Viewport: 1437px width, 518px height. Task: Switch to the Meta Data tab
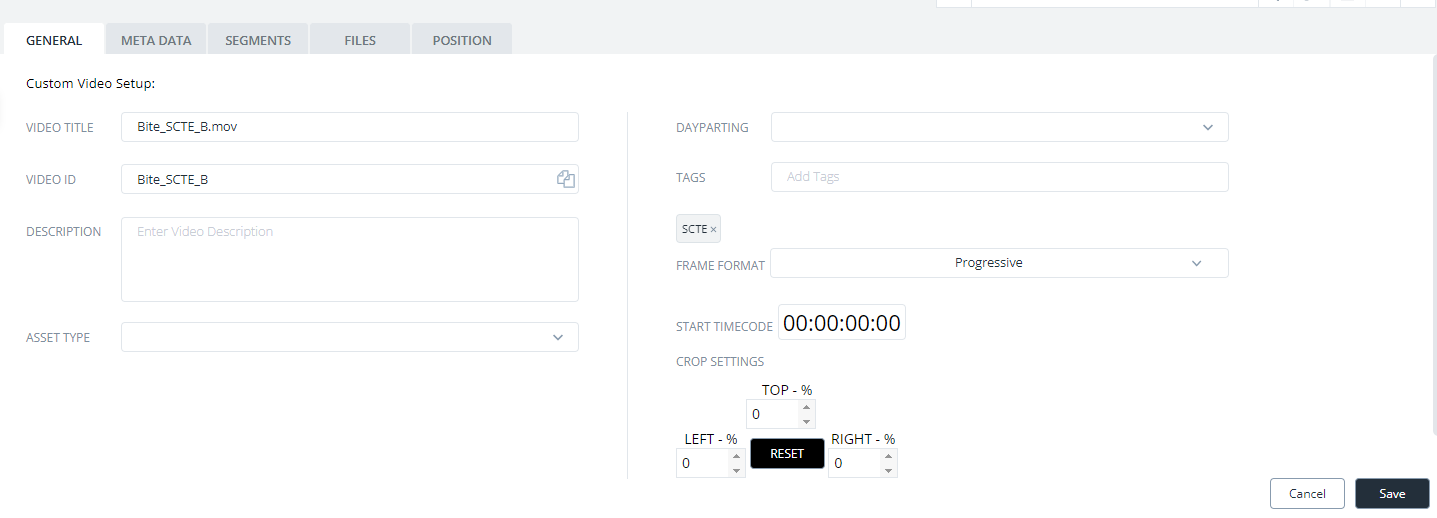[x=156, y=40]
